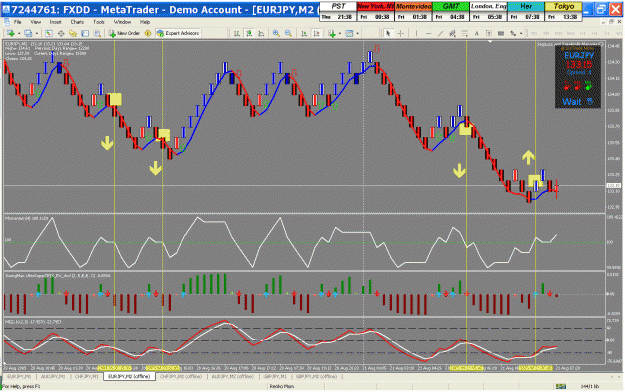Select the horizontal line drawing tool
The image size is (625, 392).
click(x=428, y=33)
